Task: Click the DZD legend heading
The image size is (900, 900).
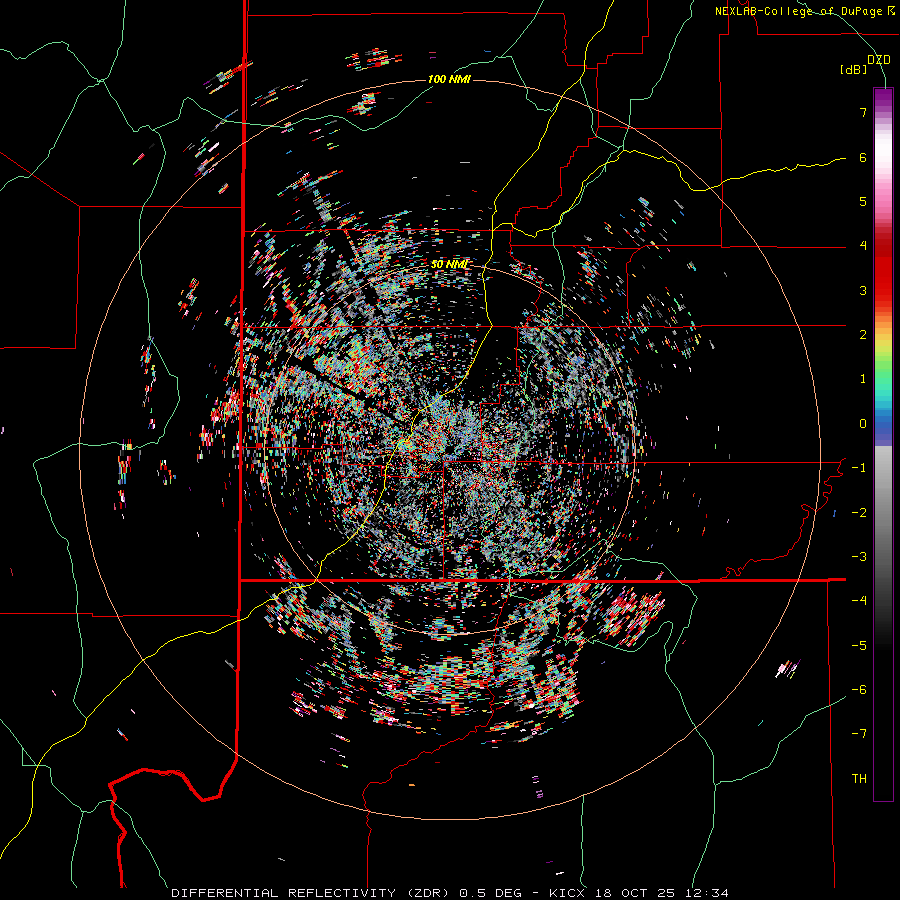Action: click(x=878, y=60)
